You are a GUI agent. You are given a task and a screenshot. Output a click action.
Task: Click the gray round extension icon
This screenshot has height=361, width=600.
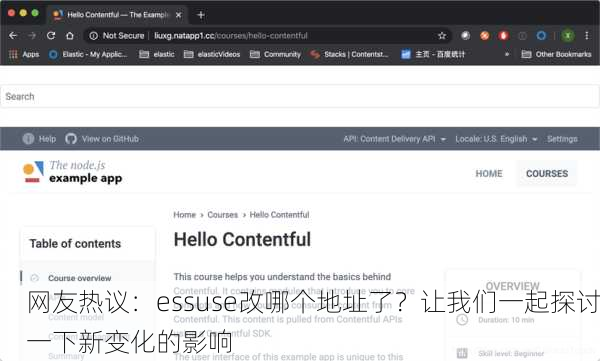pos(465,36)
